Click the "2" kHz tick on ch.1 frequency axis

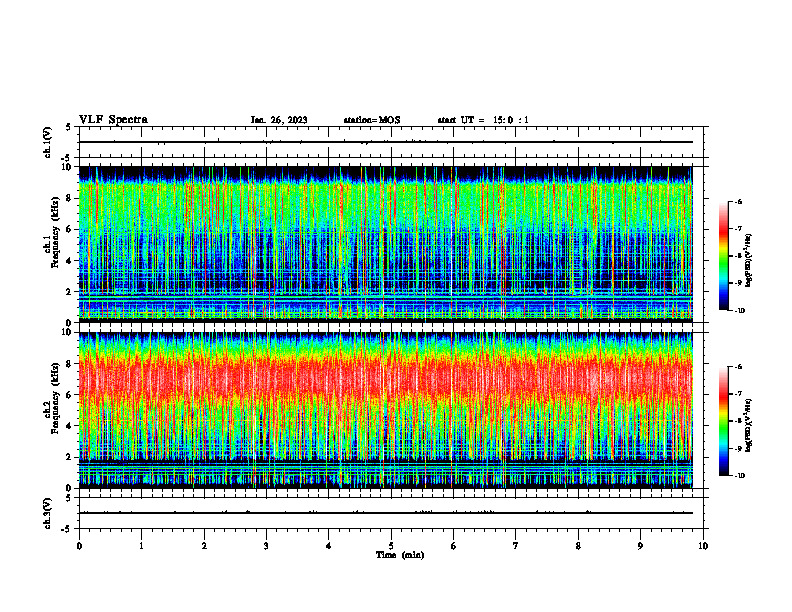[x=70, y=292]
